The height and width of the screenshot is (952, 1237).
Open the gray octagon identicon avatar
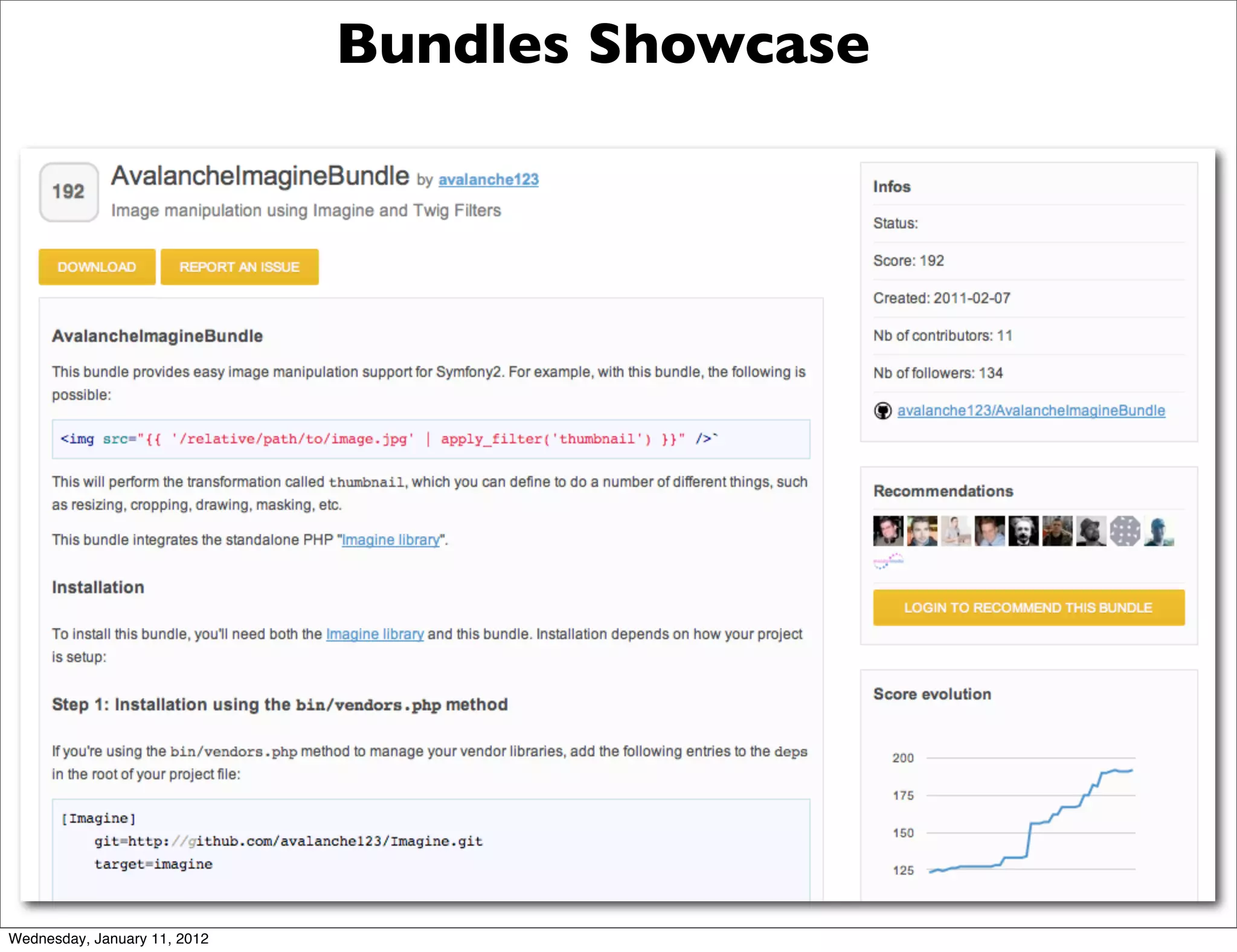1125,531
